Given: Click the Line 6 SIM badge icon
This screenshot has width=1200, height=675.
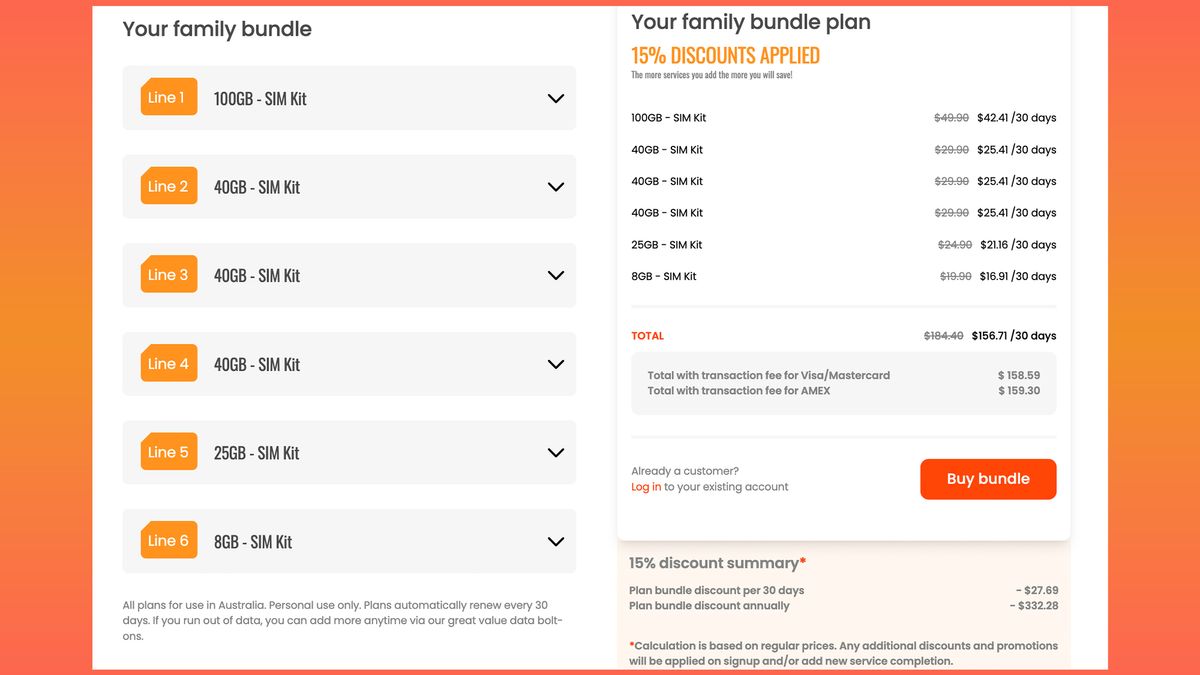Looking at the screenshot, I should click(x=168, y=541).
